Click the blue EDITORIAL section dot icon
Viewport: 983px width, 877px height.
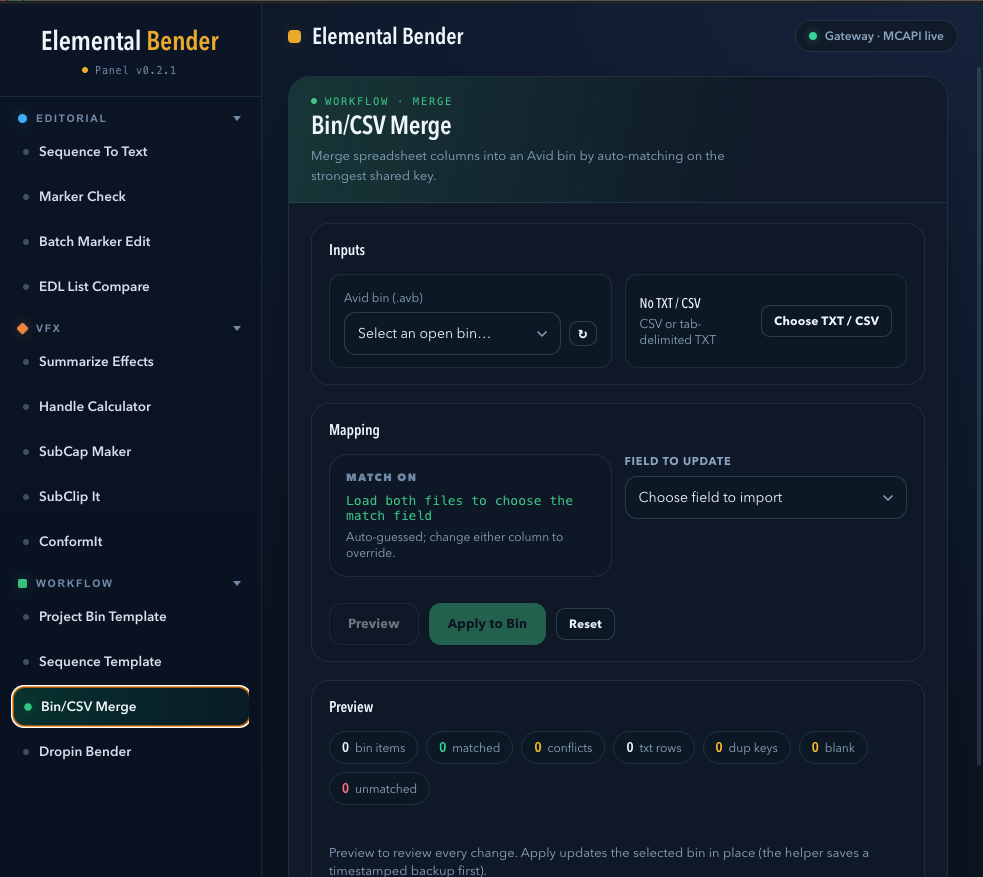tap(23, 118)
